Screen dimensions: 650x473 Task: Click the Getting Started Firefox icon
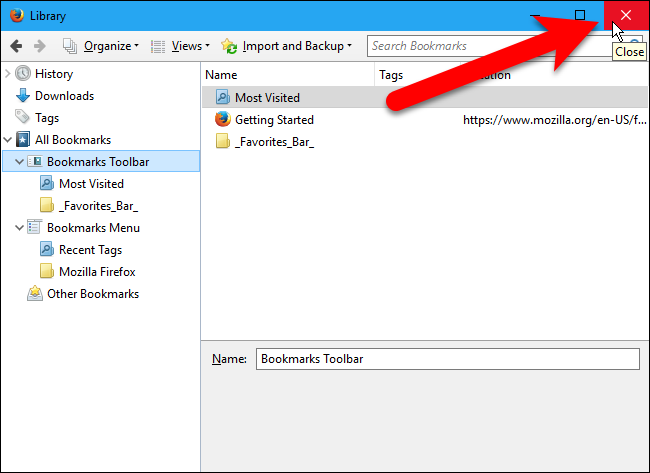(223, 119)
